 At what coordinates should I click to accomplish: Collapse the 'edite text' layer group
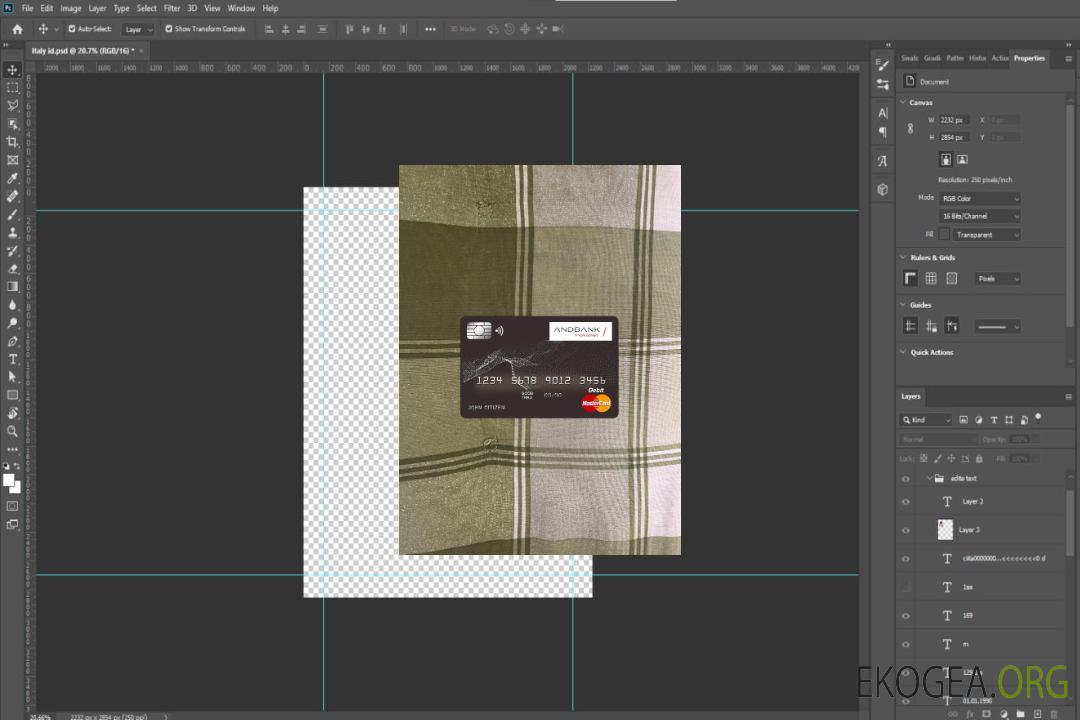click(x=929, y=478)
